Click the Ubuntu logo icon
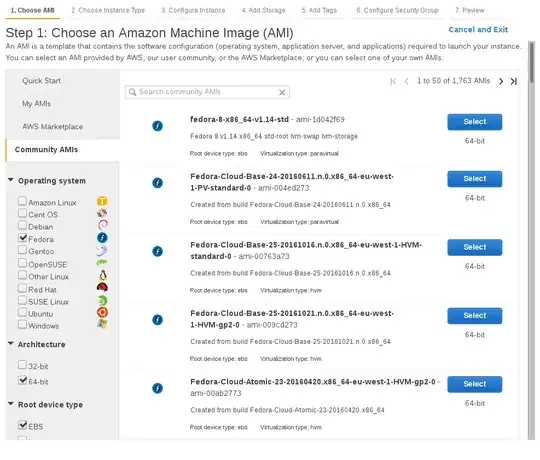This screenshot has height=460, width=540. [x=102, y=313]
